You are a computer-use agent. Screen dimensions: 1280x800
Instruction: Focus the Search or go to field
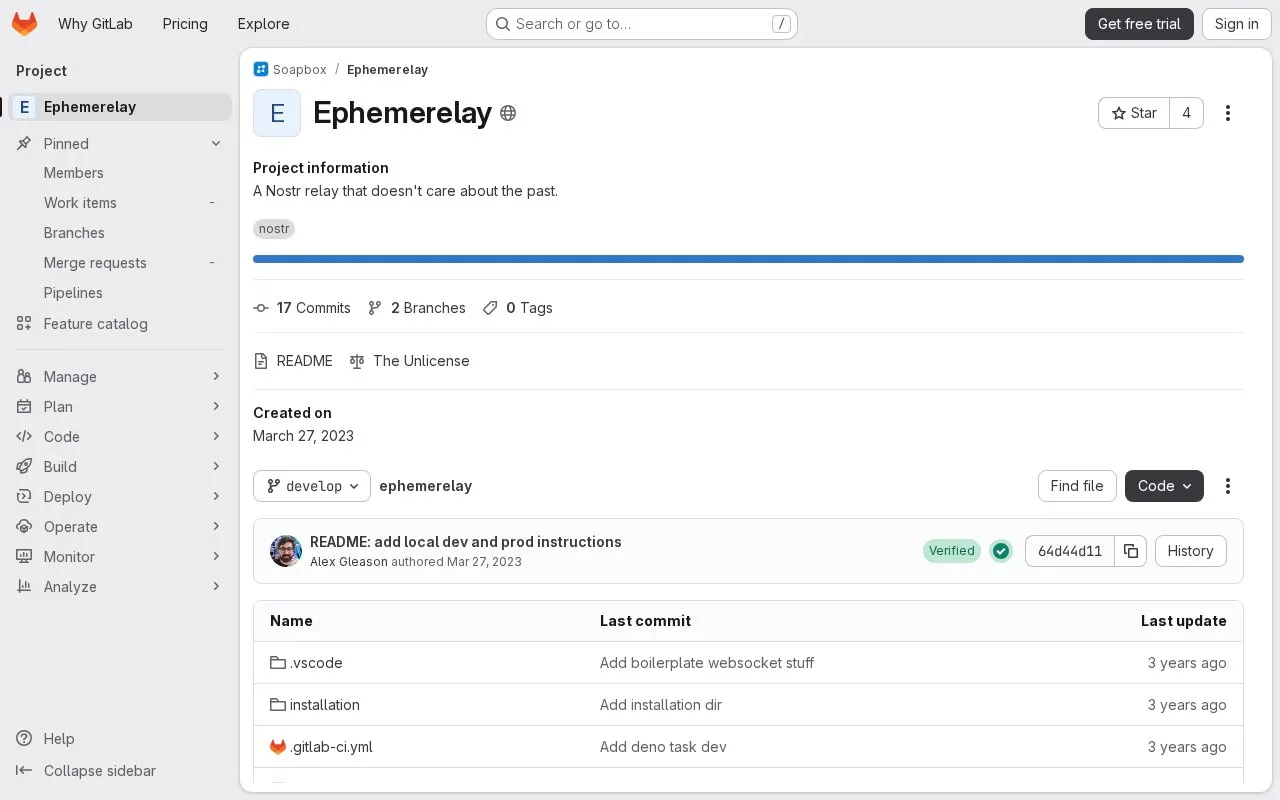(x=642, y=24)
